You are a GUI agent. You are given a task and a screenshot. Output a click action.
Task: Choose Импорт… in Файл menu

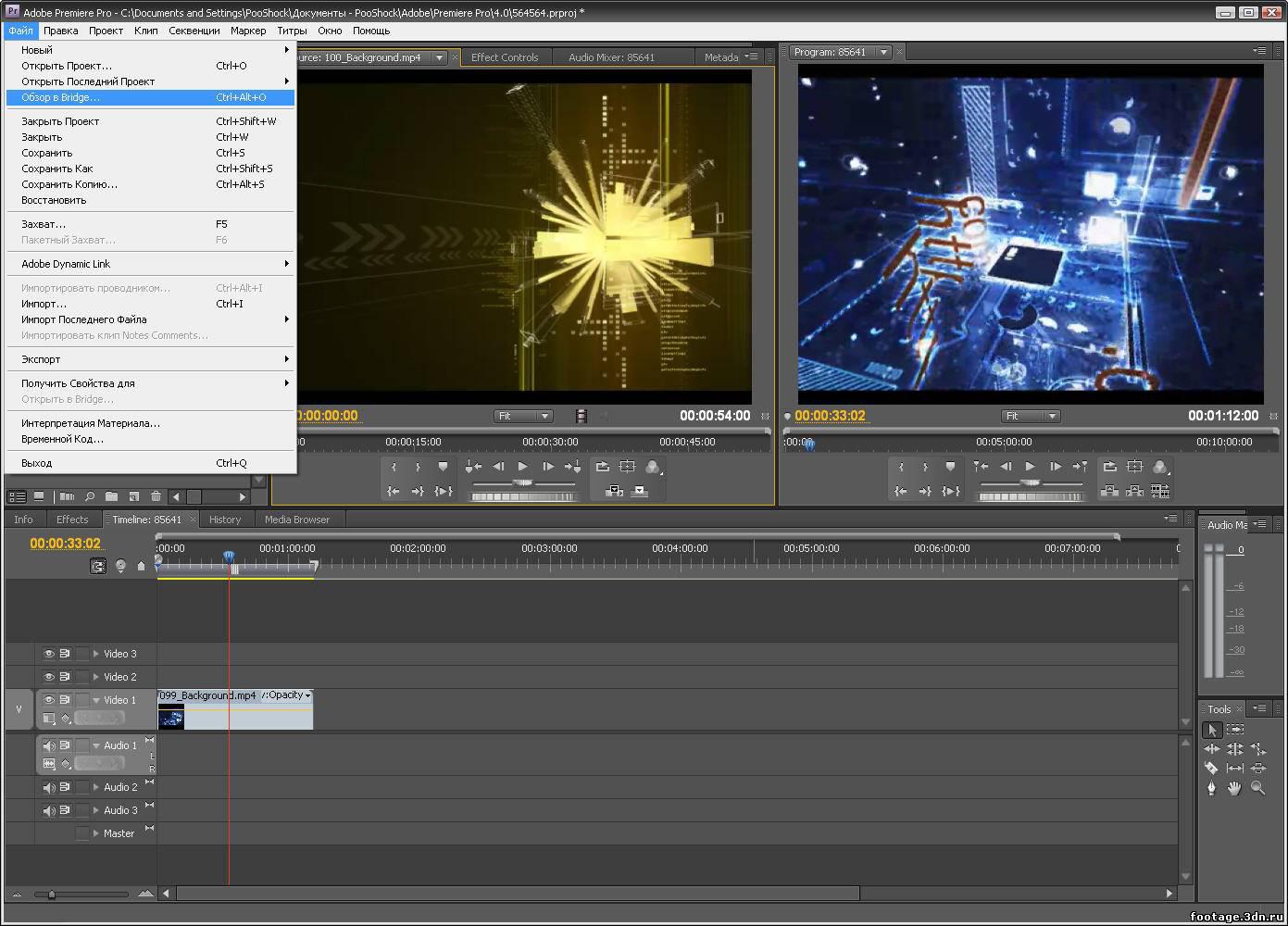pos(150,304)
